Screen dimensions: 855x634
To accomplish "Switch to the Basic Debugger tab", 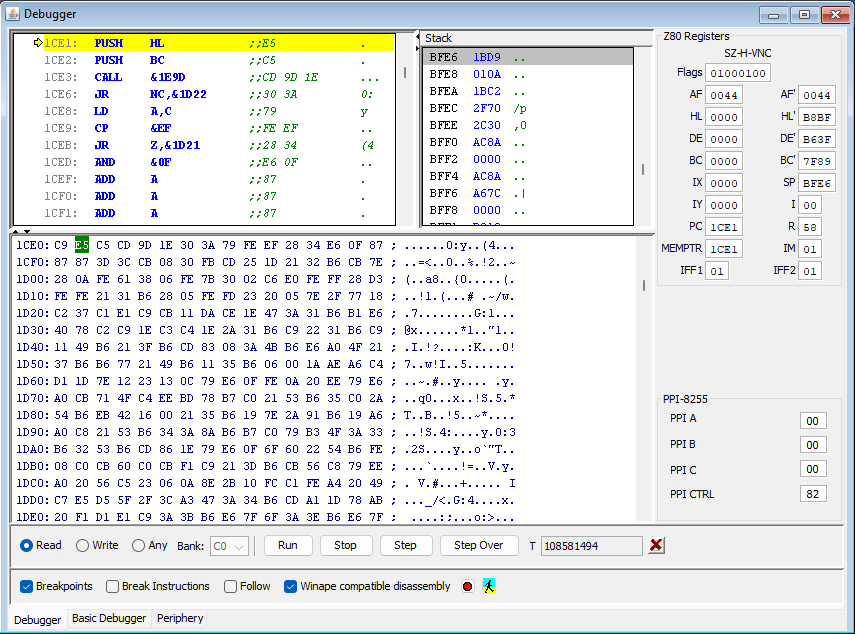I will click(109, 618).
